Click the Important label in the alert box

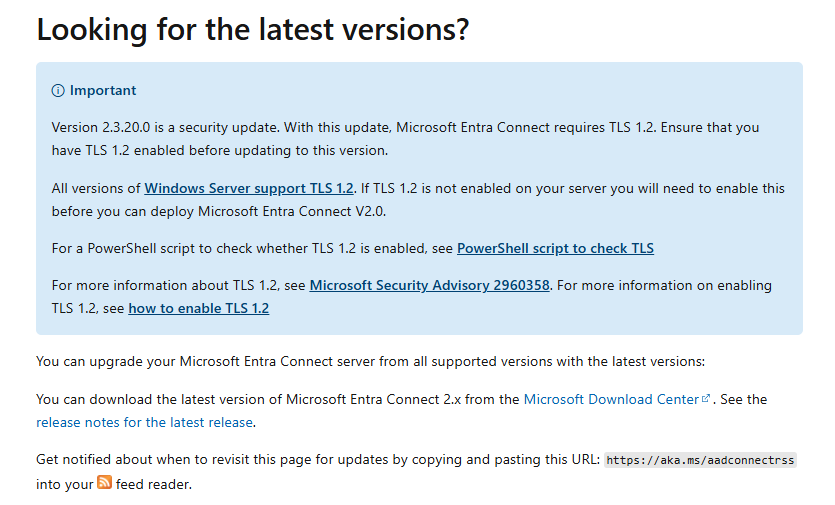tap(103, 91)
